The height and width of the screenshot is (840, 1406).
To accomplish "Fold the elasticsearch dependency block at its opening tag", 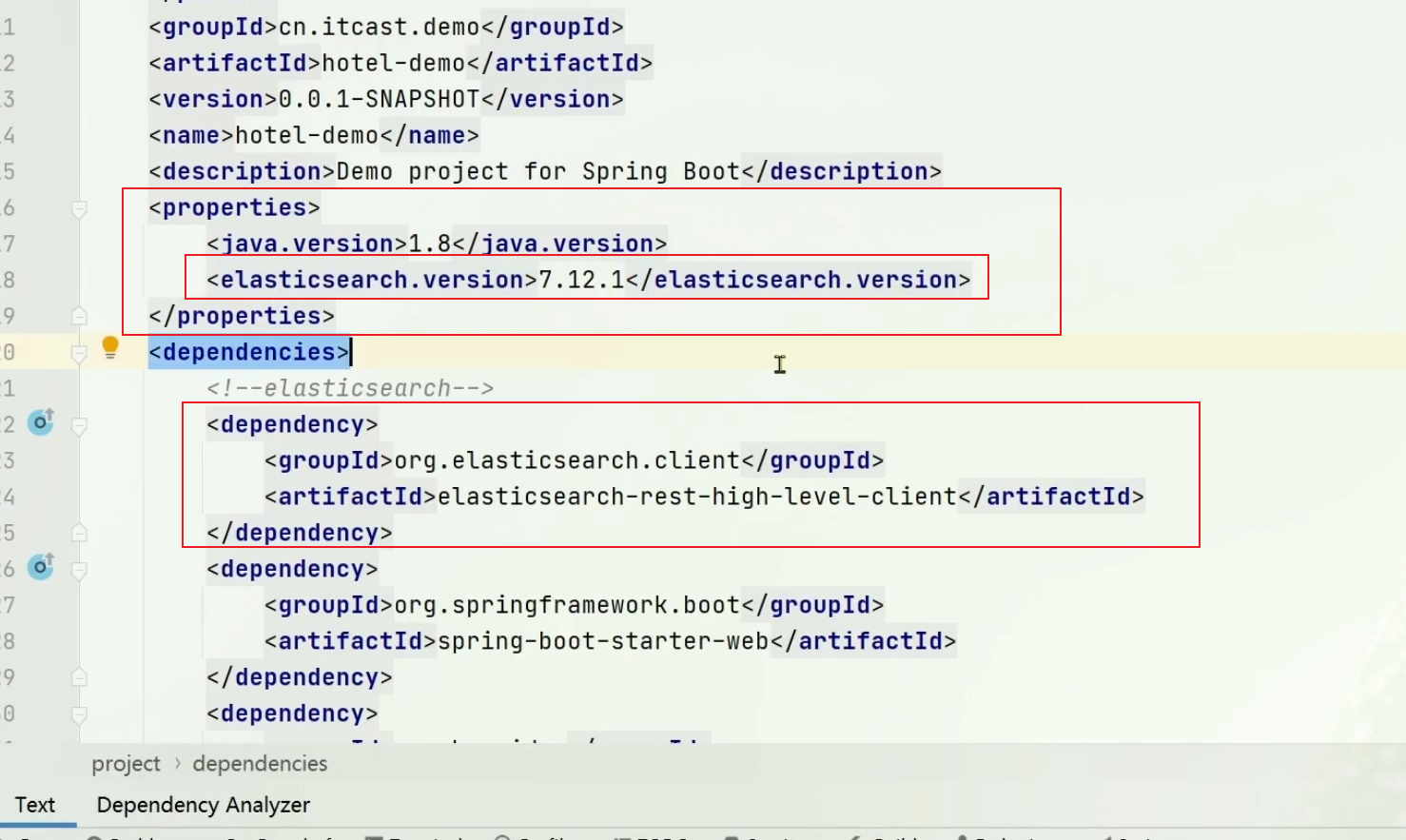I will click(80, 425).
